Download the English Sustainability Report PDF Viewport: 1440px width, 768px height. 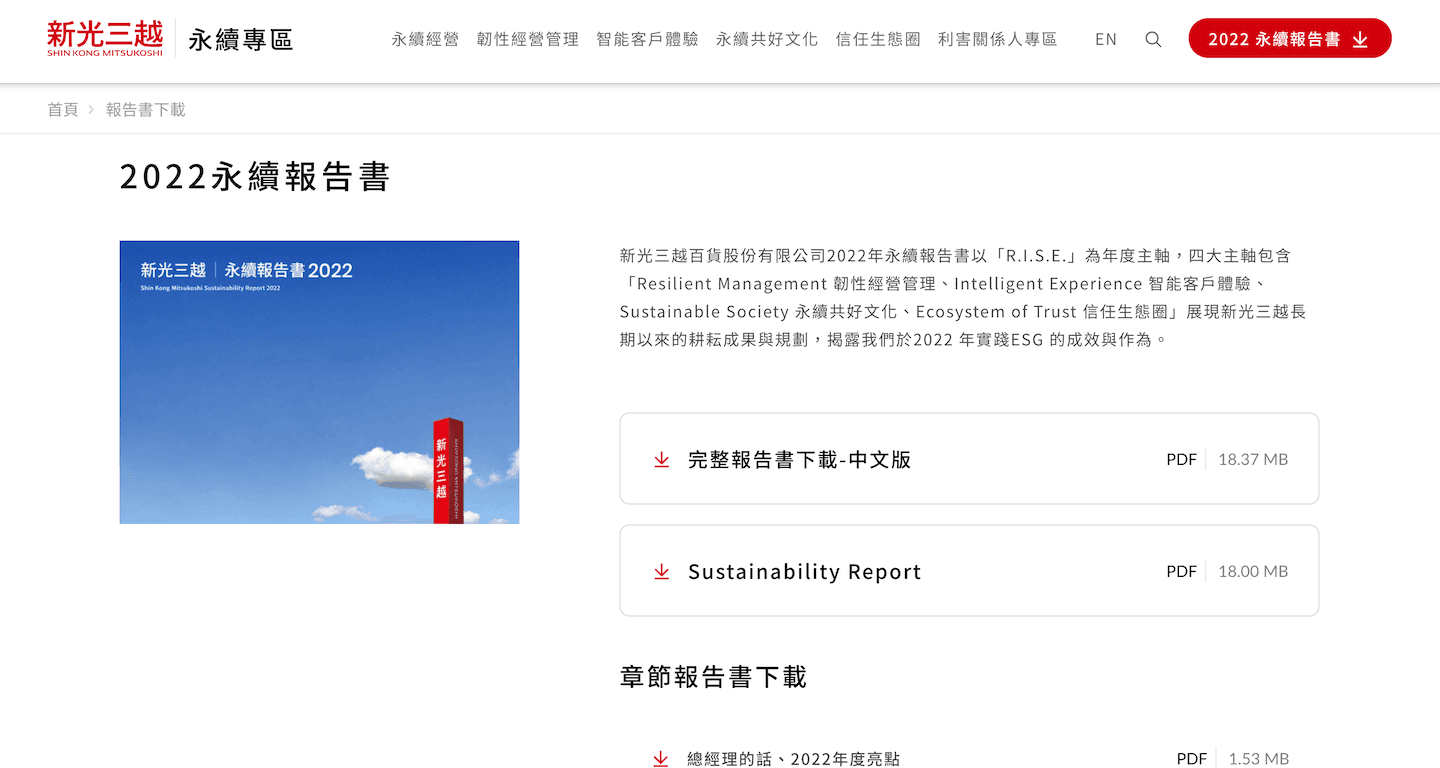pyautogui.click(x=969, y=571)
